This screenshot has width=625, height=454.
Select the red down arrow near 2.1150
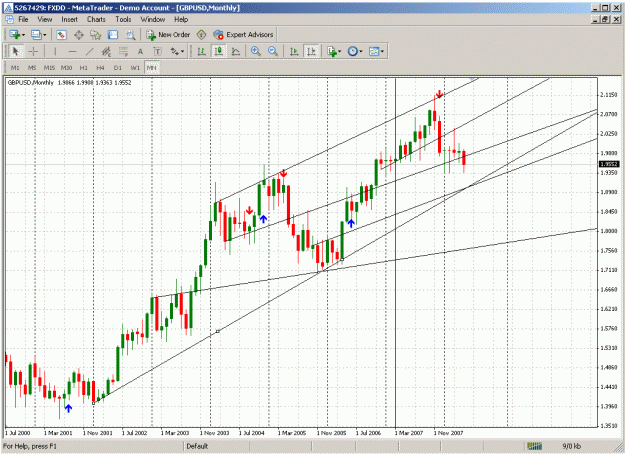coord(439,94)
